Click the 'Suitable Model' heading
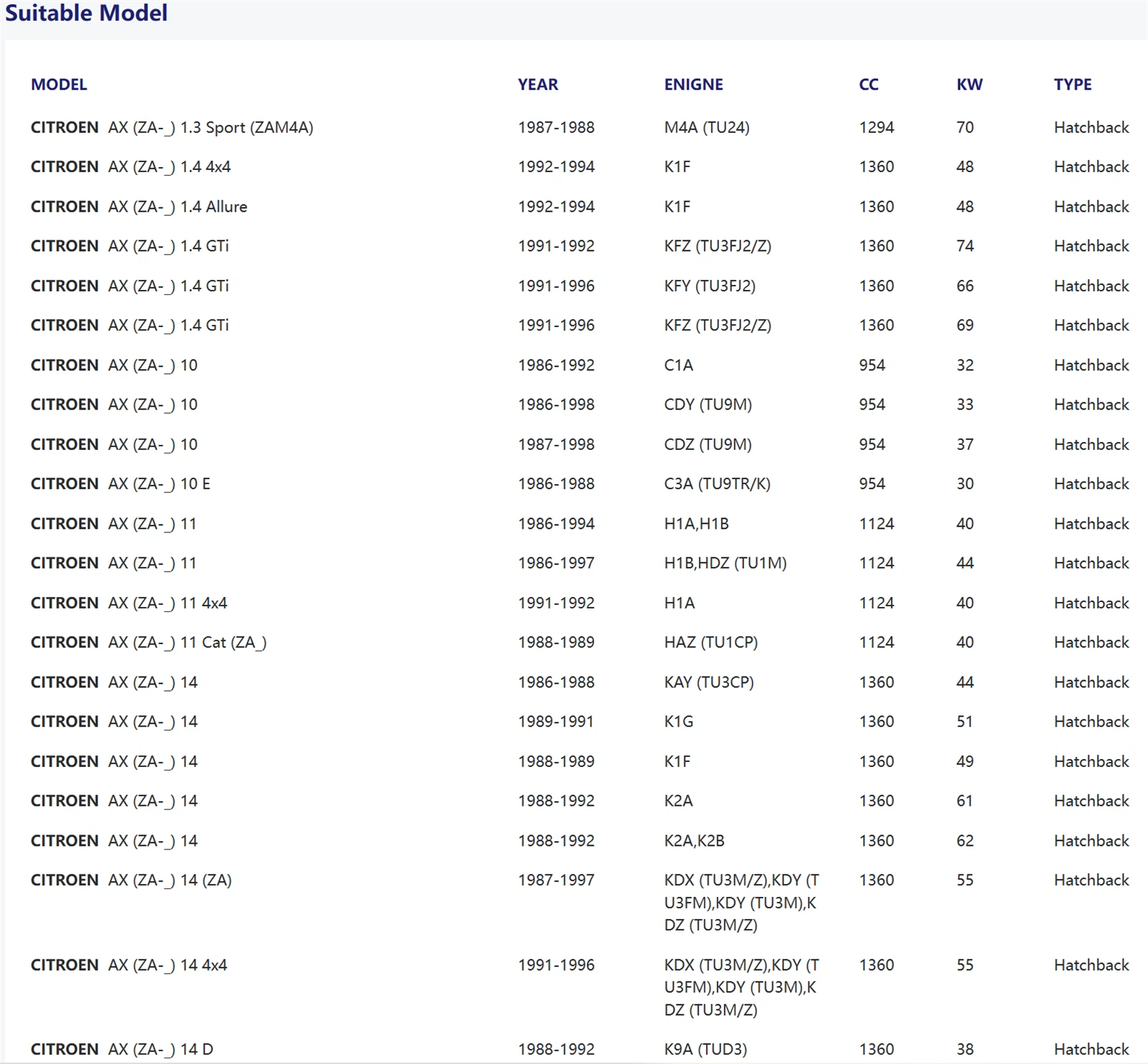This screenshot has height=1064, width=1148. tap(86, 13)
